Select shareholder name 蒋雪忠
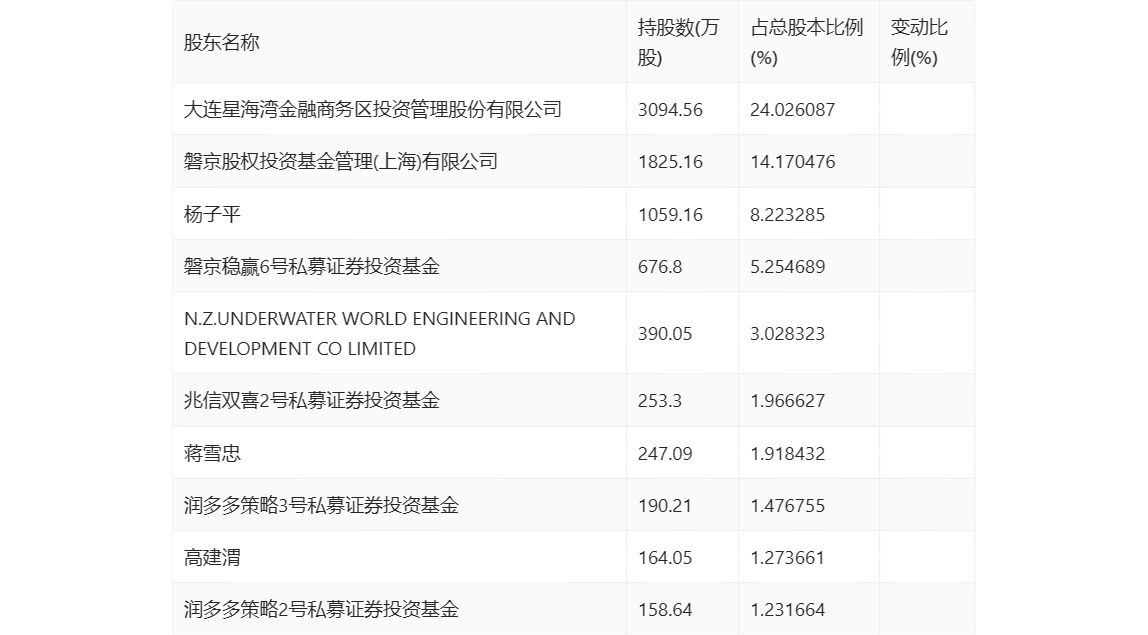The height and width of the screenshot is (635, 1148). [x=212, y=453]
